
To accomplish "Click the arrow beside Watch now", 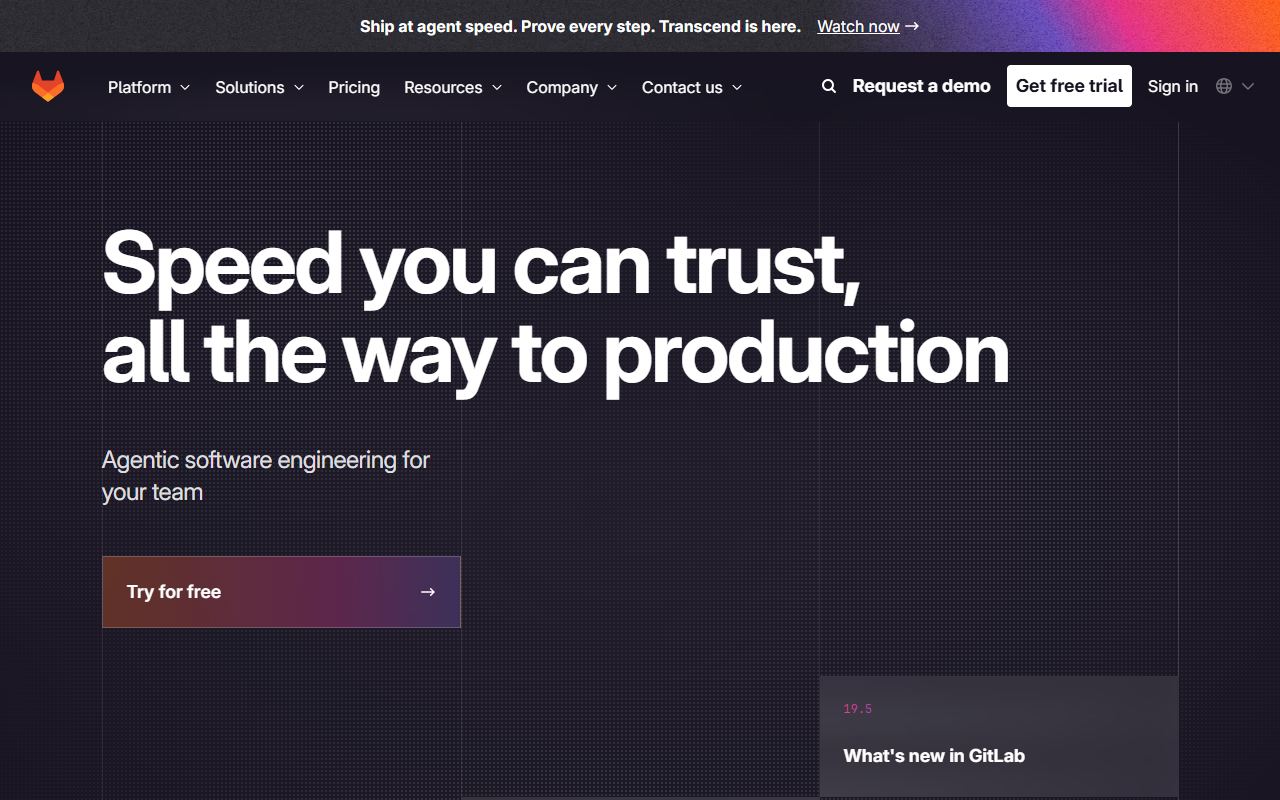I will 912,27.
